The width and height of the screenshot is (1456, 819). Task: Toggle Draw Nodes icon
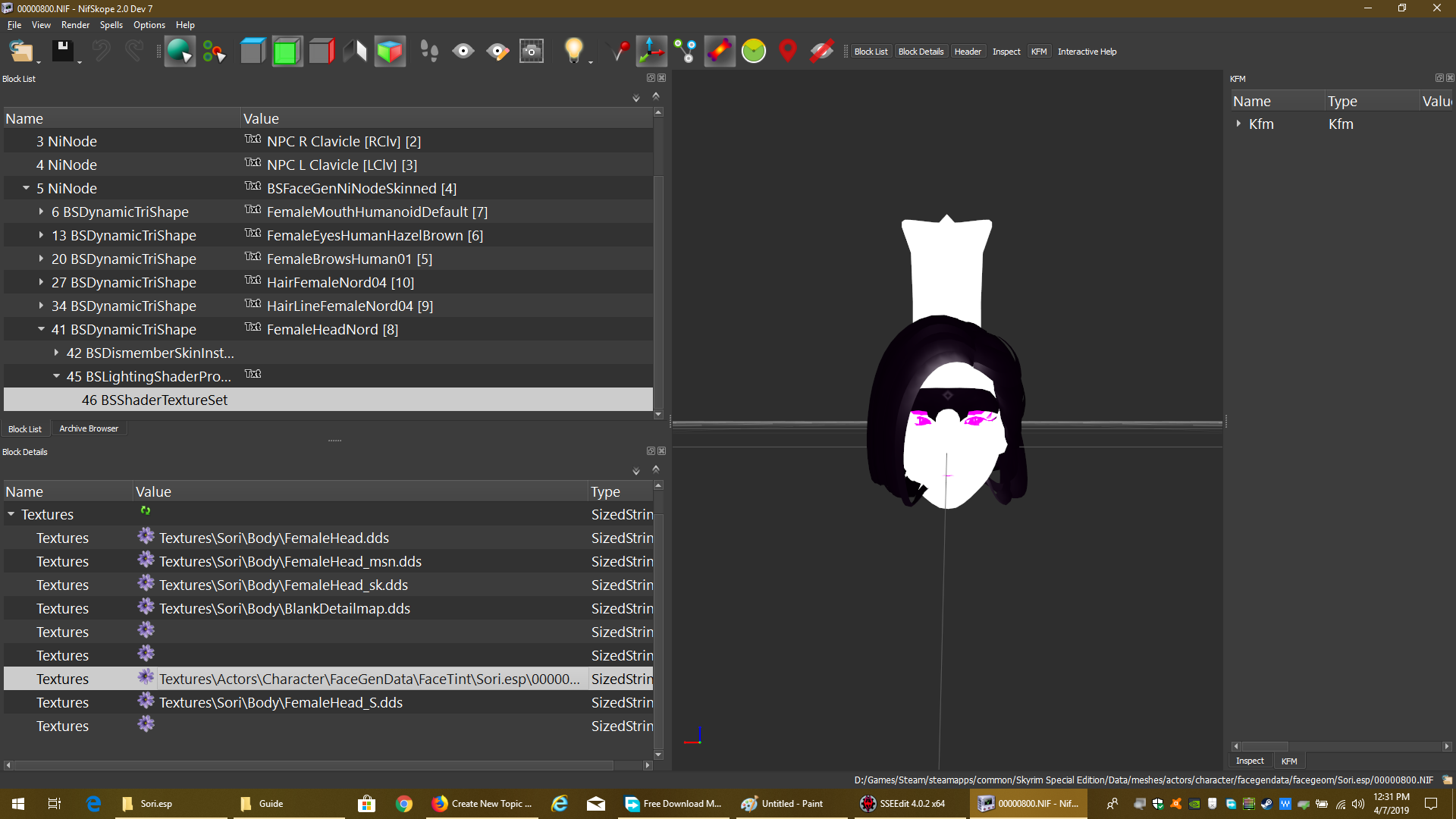point(686,51)
